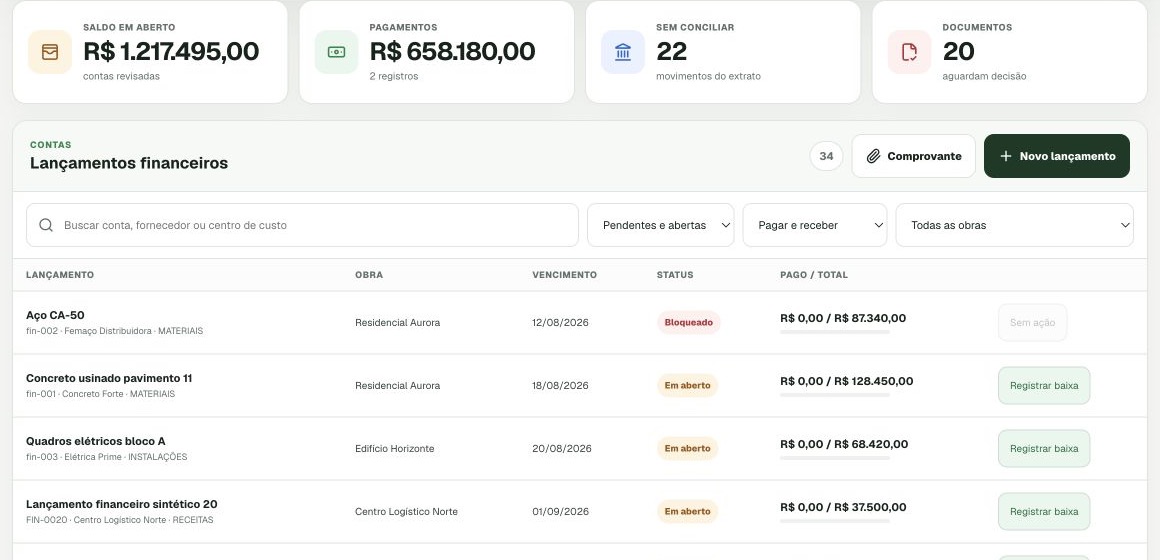This screenshot has width=1160, height=560.
Task: Click the date 18/08/2026
Action: point(560,385)
